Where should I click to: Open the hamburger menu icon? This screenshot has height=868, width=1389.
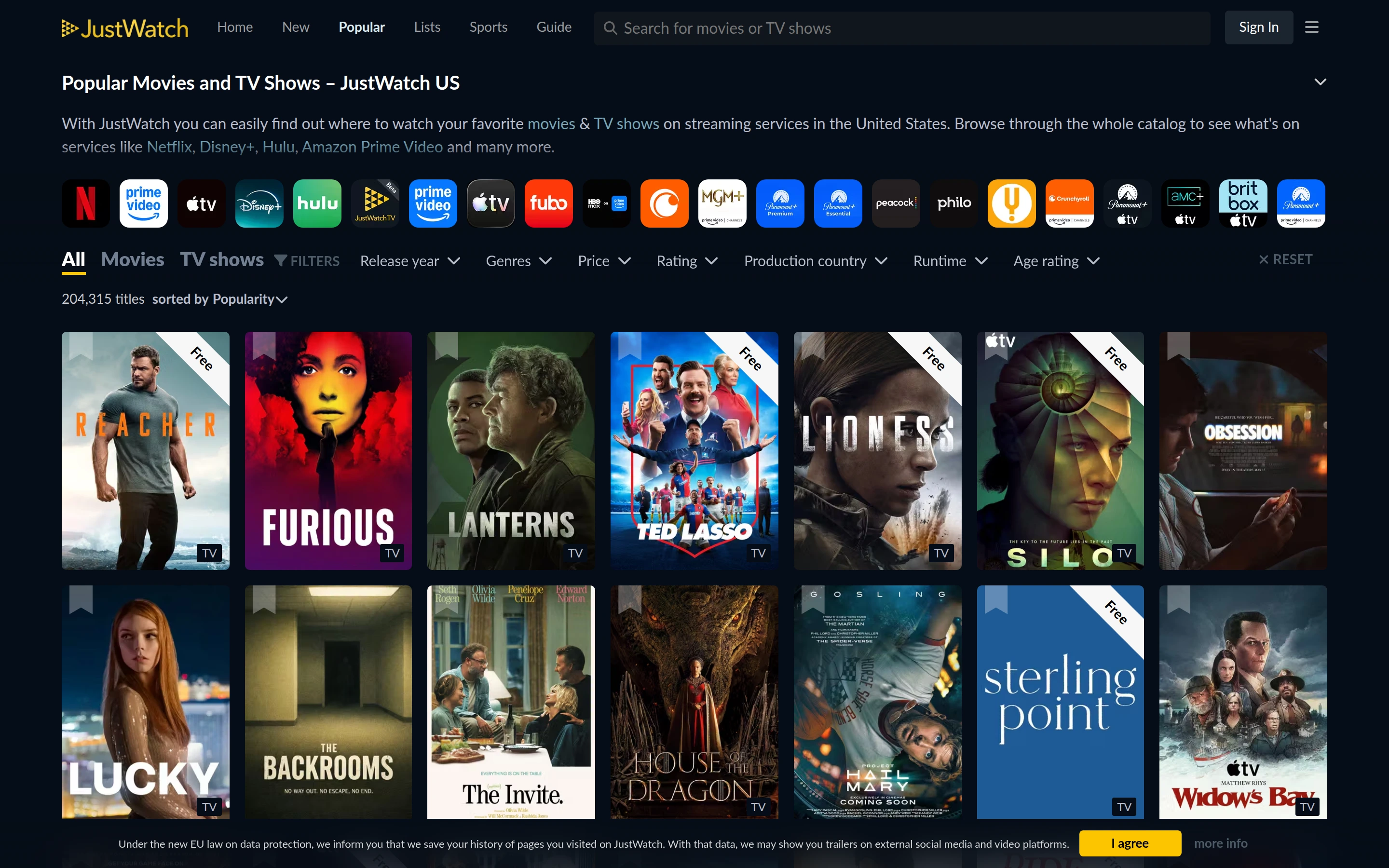click(1311, 27)
